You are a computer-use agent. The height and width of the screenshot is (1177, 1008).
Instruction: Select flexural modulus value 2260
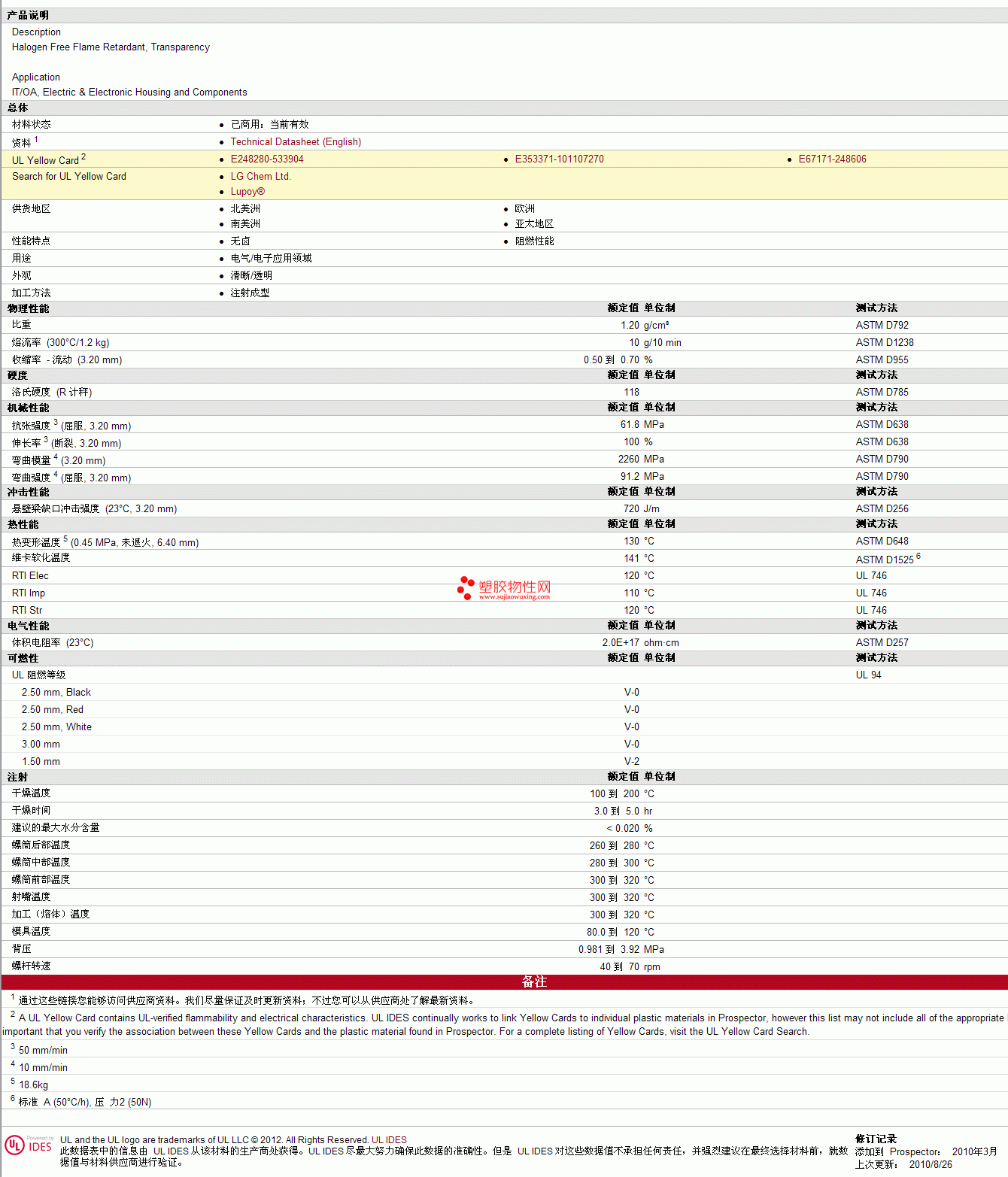click(628, 459)
